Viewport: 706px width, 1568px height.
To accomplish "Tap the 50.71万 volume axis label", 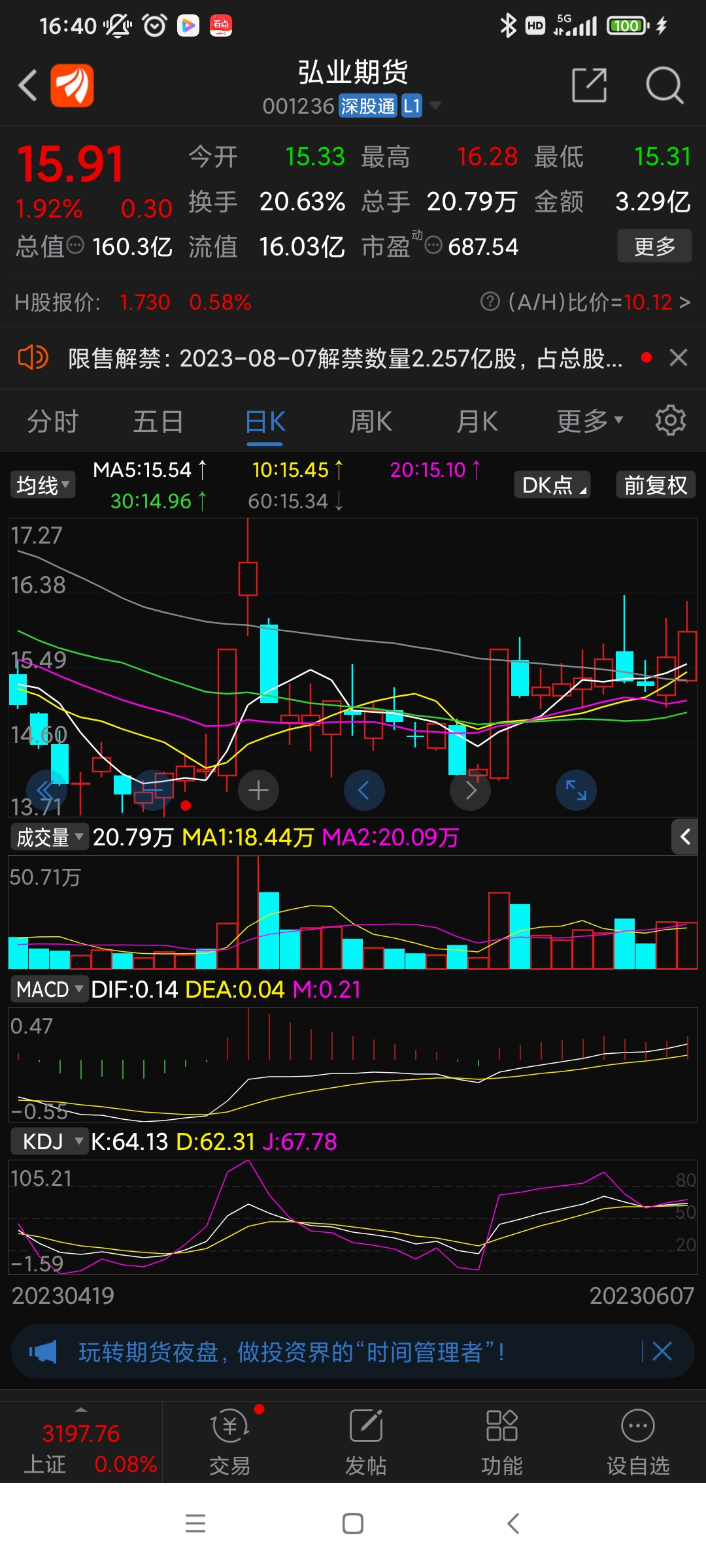I will (45, 877).
